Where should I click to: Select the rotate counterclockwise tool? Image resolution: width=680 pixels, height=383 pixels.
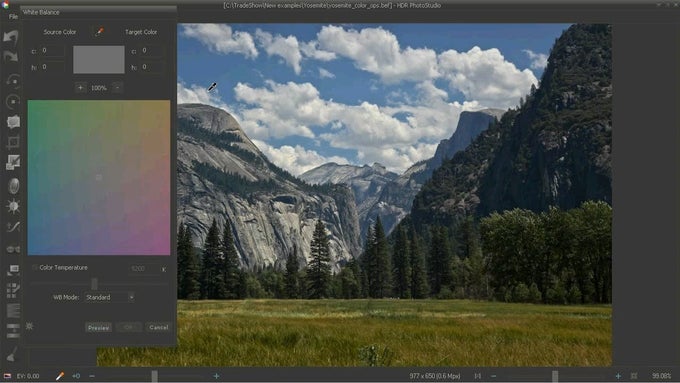point(13,81)
